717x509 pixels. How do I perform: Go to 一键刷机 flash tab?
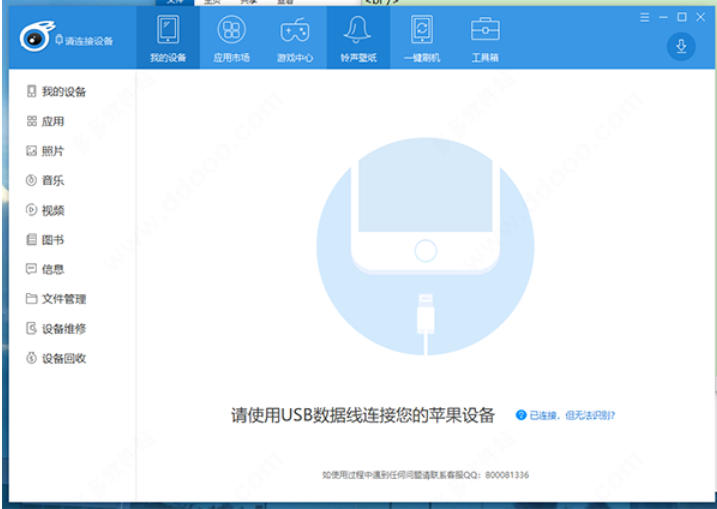point(422,38)
